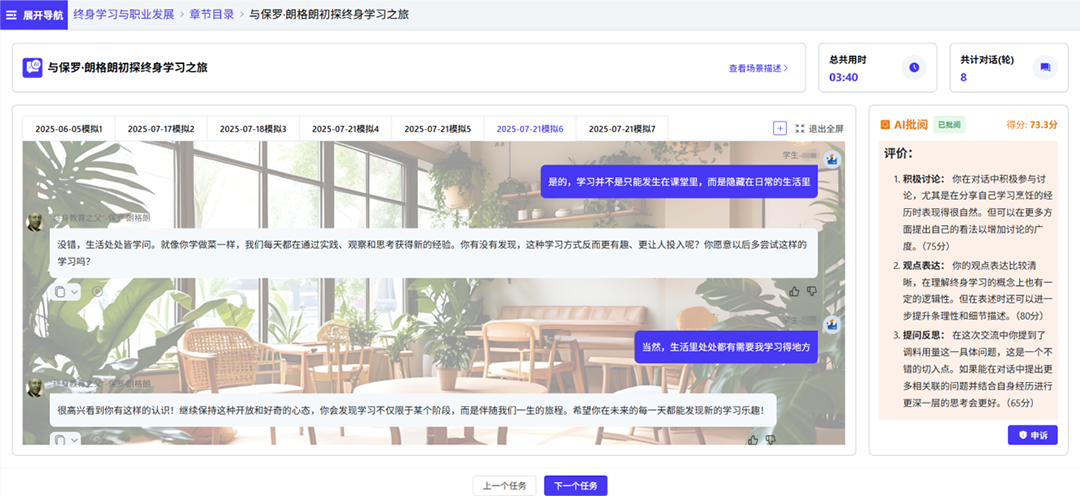
Task: Go to 下一个任务
Action: click(x=576, y=486)
